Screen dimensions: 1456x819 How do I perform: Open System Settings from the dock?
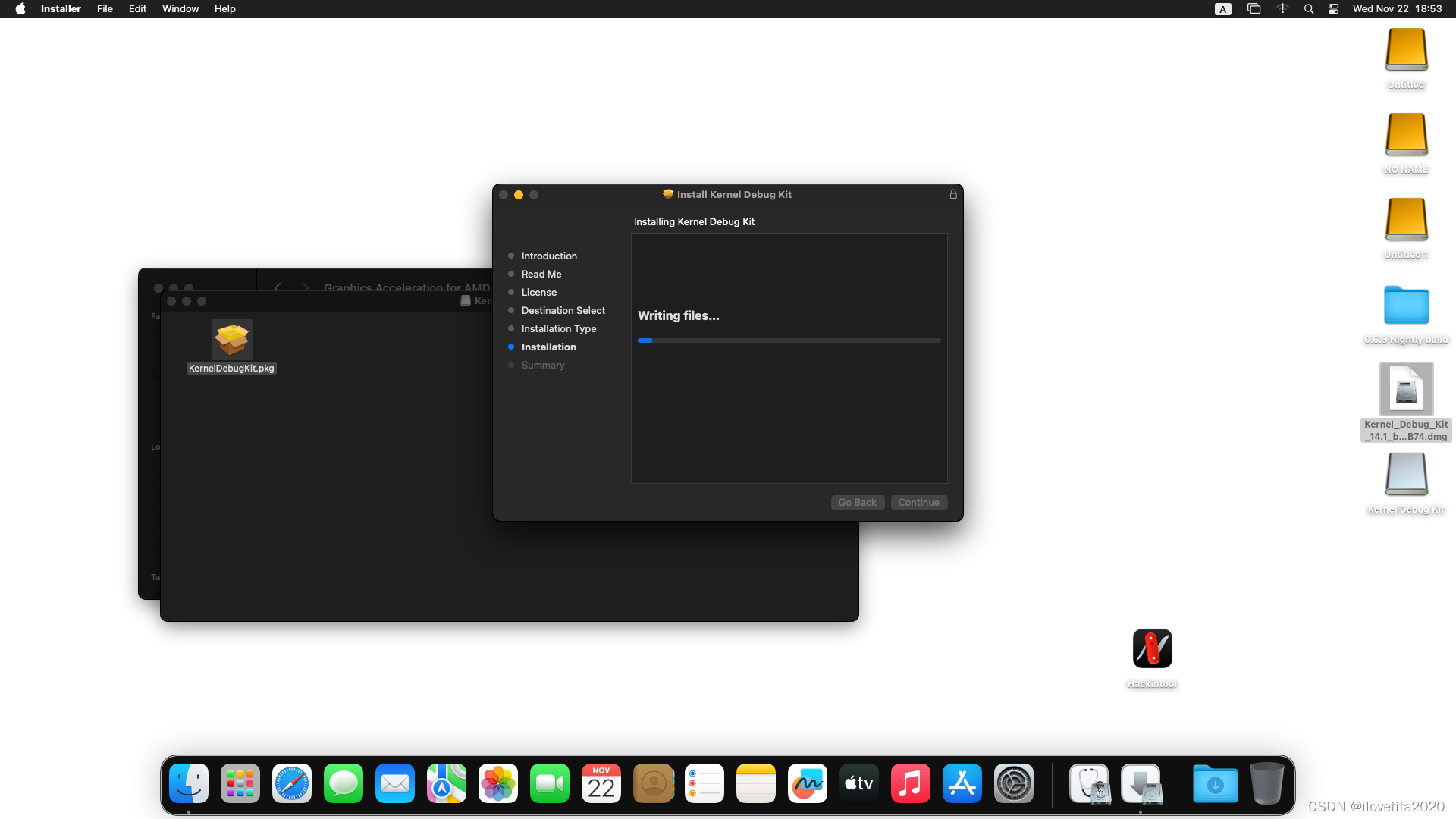tap(1014, 783)
